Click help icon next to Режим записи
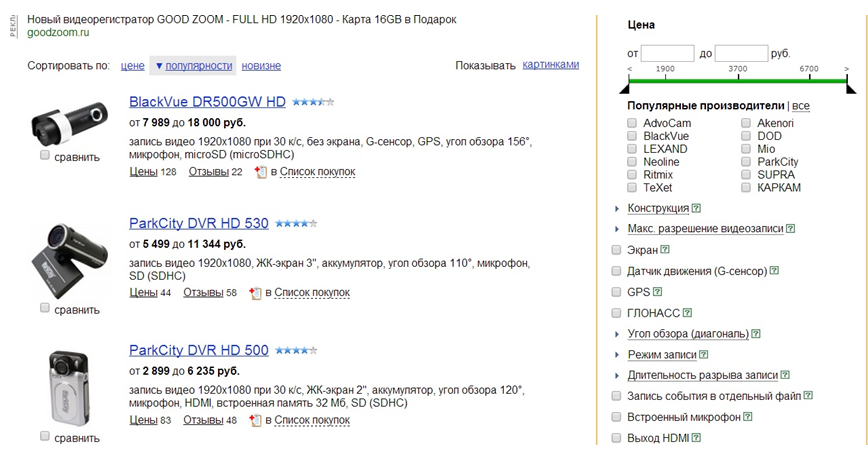Viewport: 868px width, 450px height. coord(704,354)
